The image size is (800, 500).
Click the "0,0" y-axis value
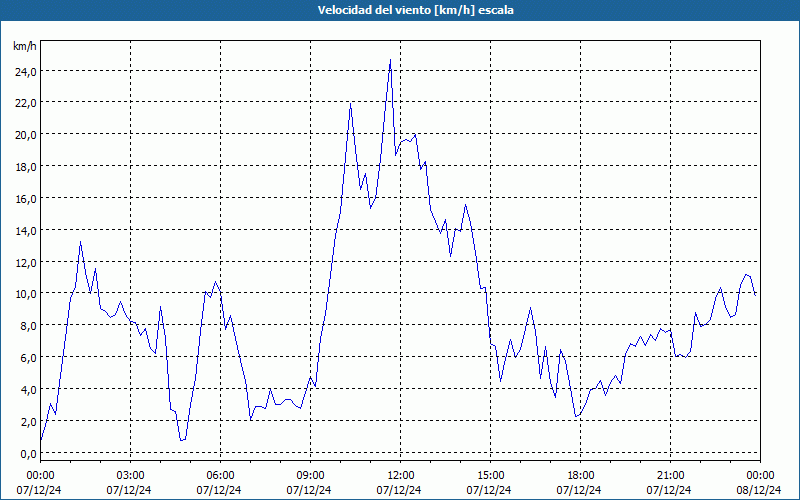[28, 454]
